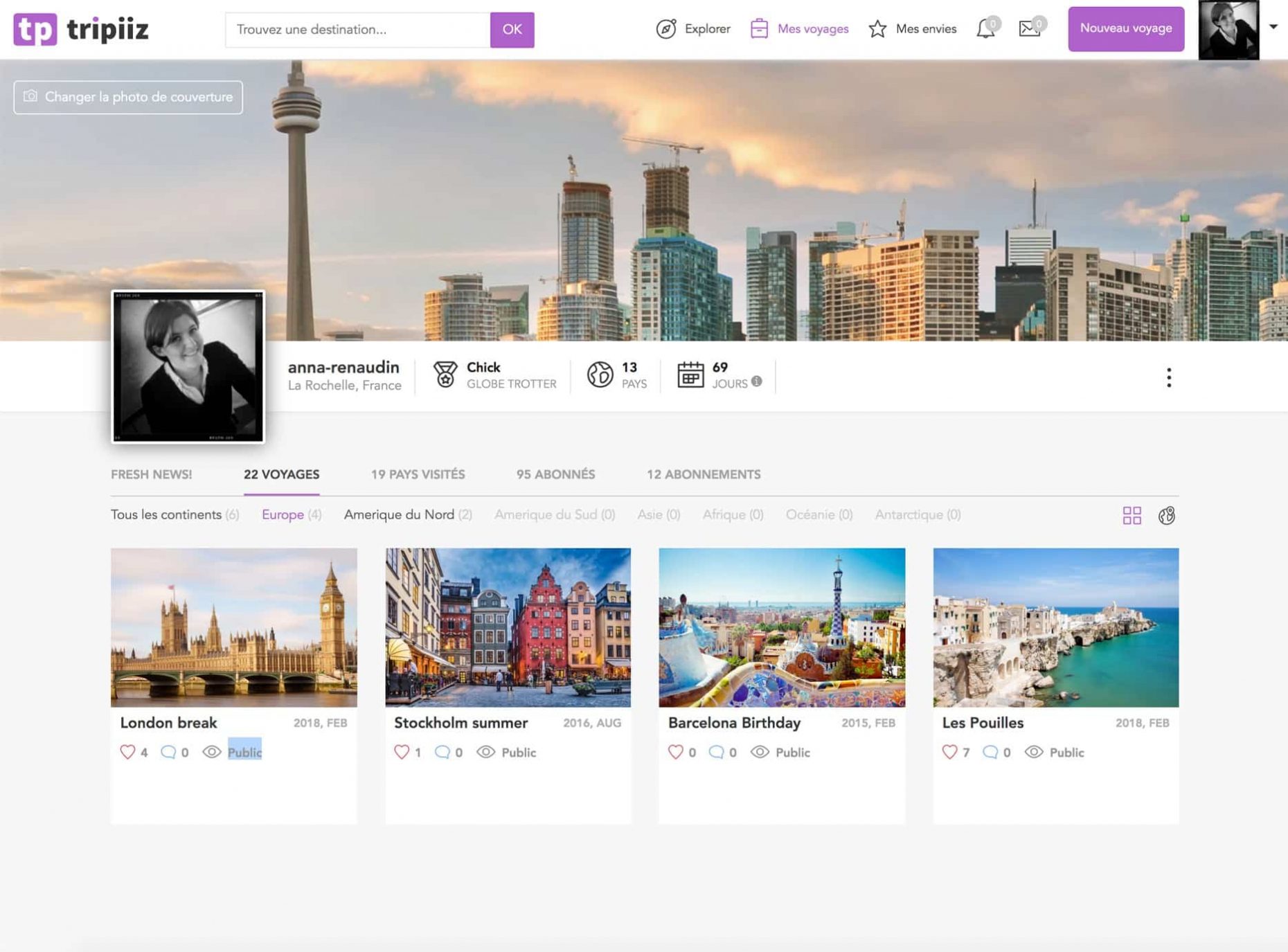Screen dimensions: 1288x952
Task: Open the Mes envies link text
Action: click(926, 29)
